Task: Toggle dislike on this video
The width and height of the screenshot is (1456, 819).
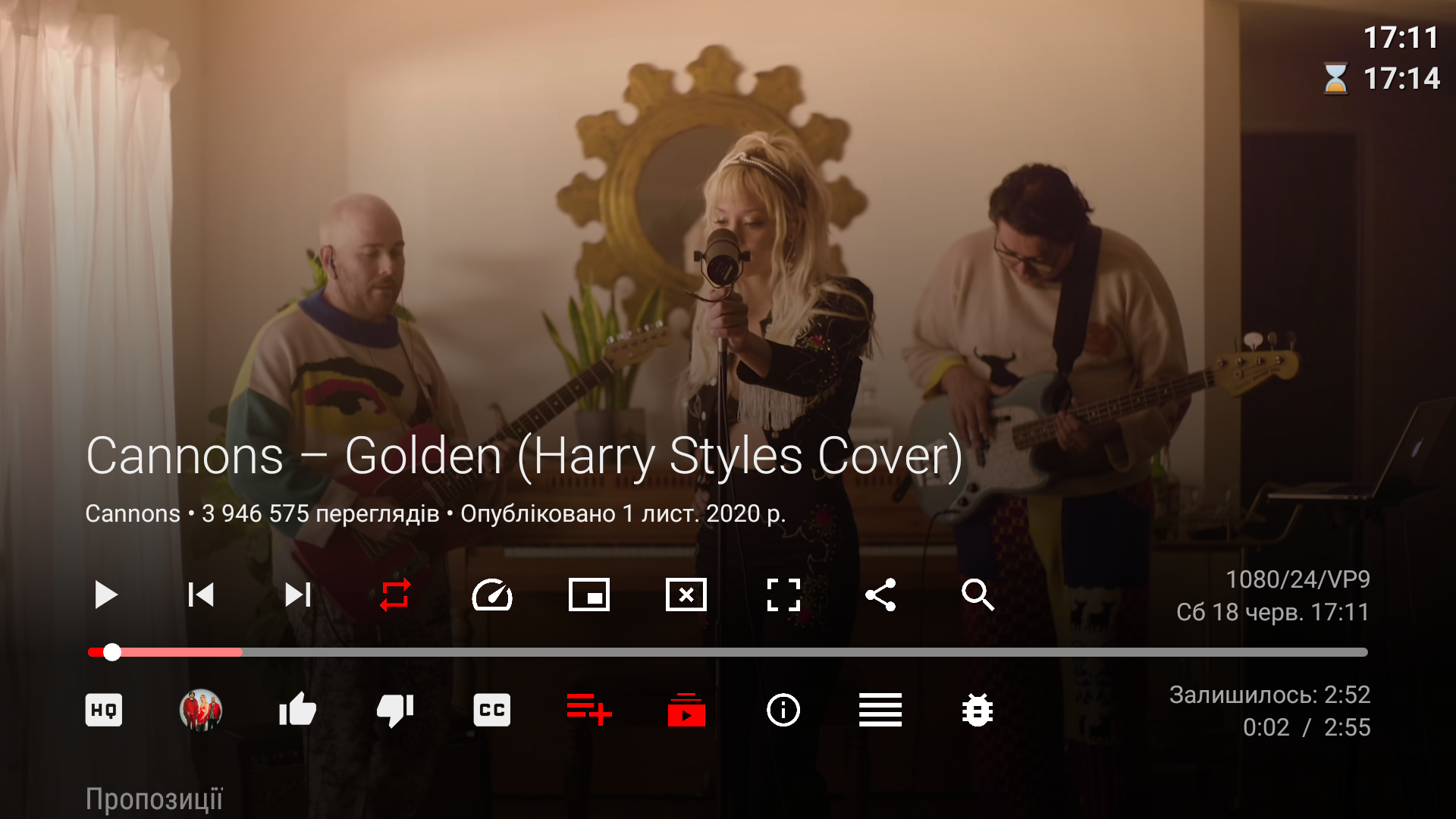Action: 394,711
